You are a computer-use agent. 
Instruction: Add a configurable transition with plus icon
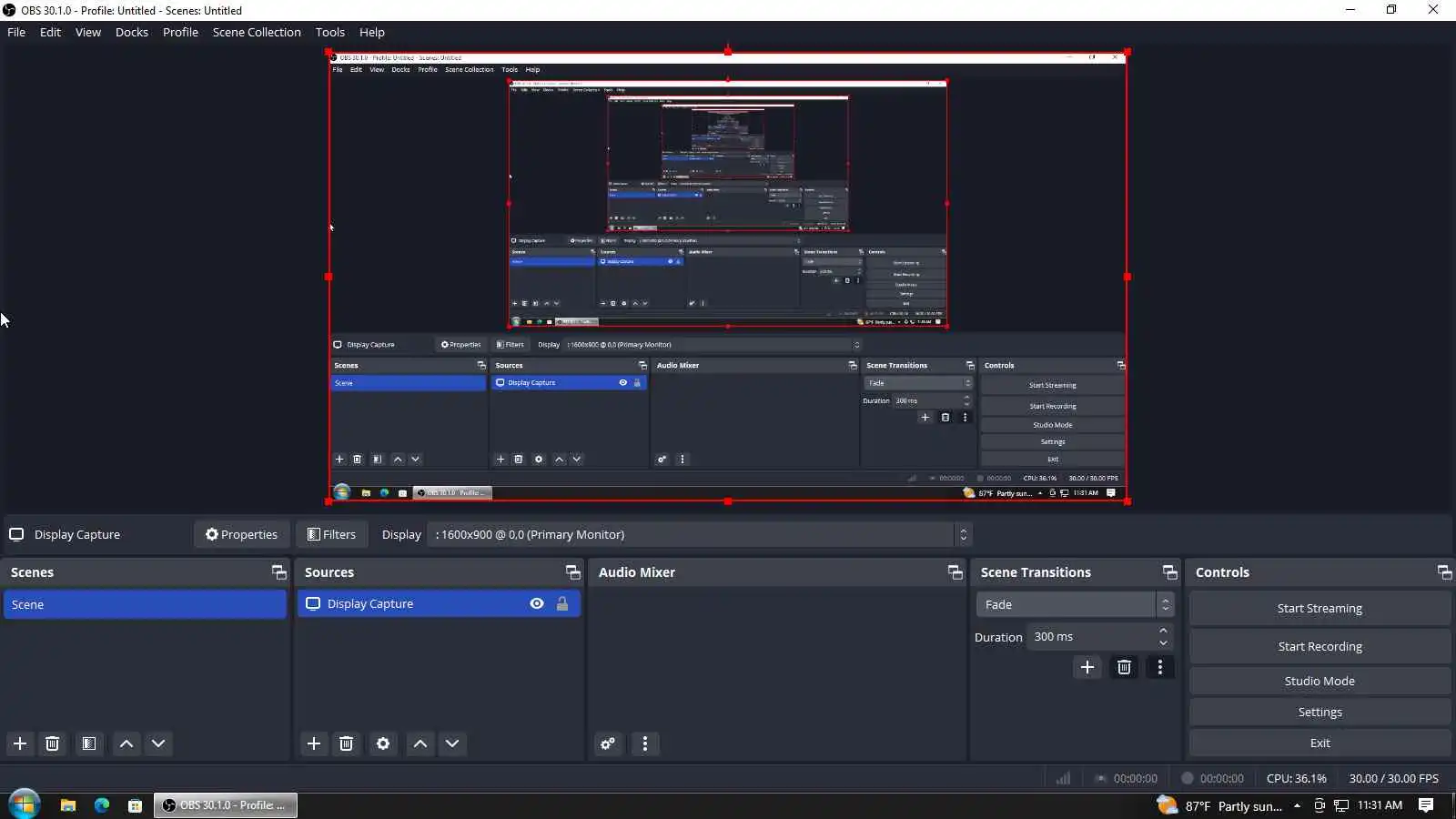(1087, 667)
